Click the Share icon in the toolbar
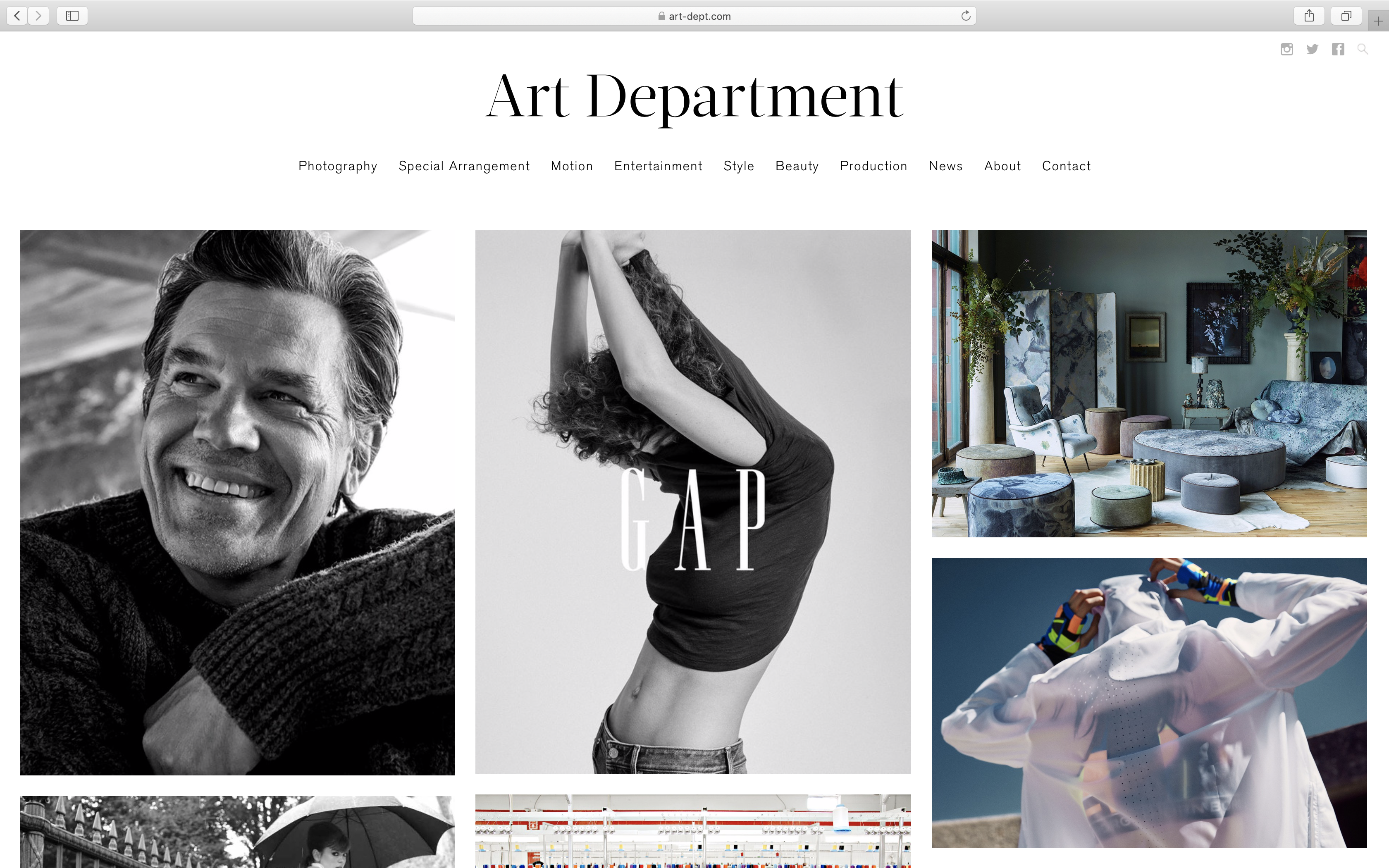 1309,16
